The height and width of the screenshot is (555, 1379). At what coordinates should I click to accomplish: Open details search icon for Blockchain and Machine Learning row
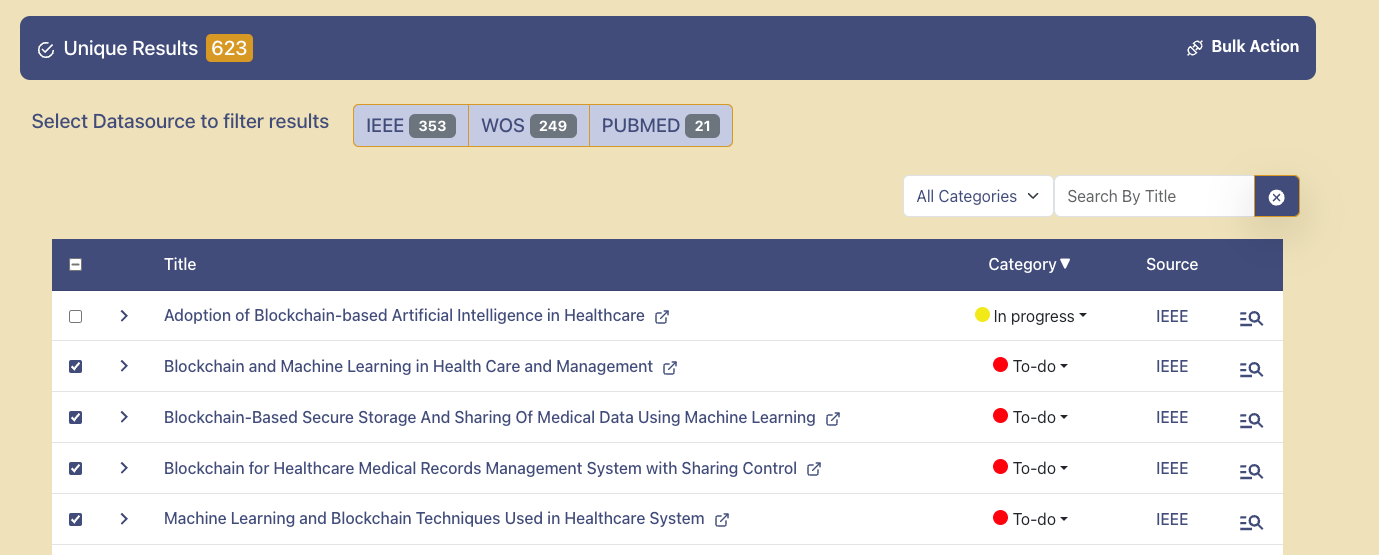1251,369
